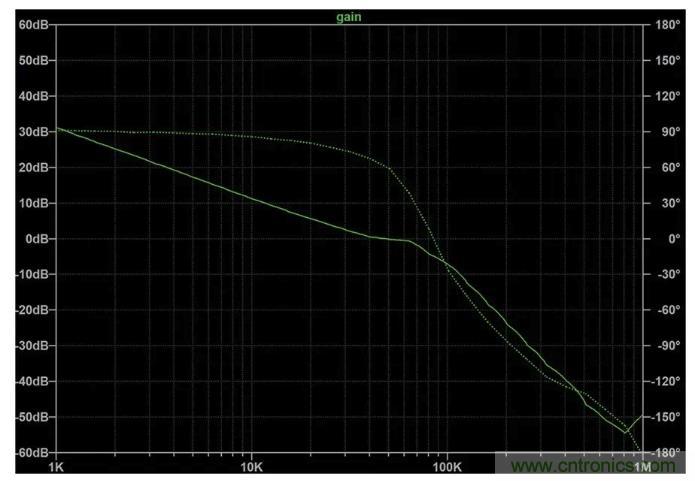Click the 1K frequency axis label

(56, 468)
